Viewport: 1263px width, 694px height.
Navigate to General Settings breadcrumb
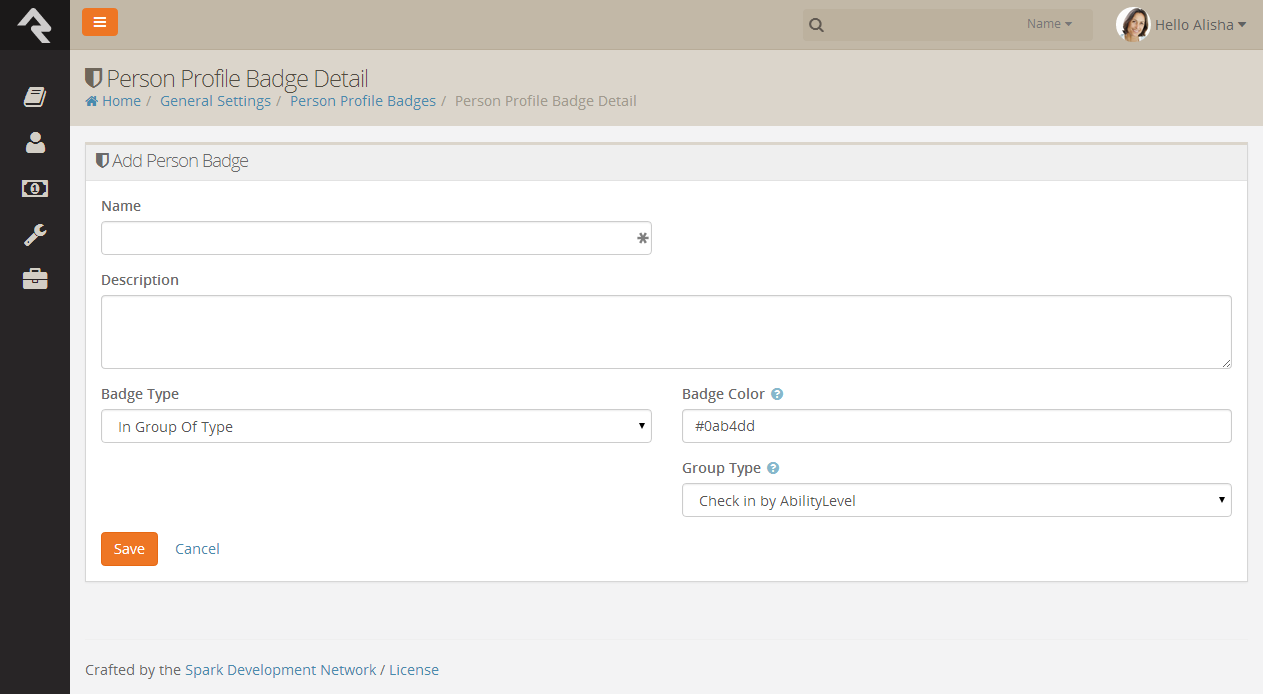point(215,101)
